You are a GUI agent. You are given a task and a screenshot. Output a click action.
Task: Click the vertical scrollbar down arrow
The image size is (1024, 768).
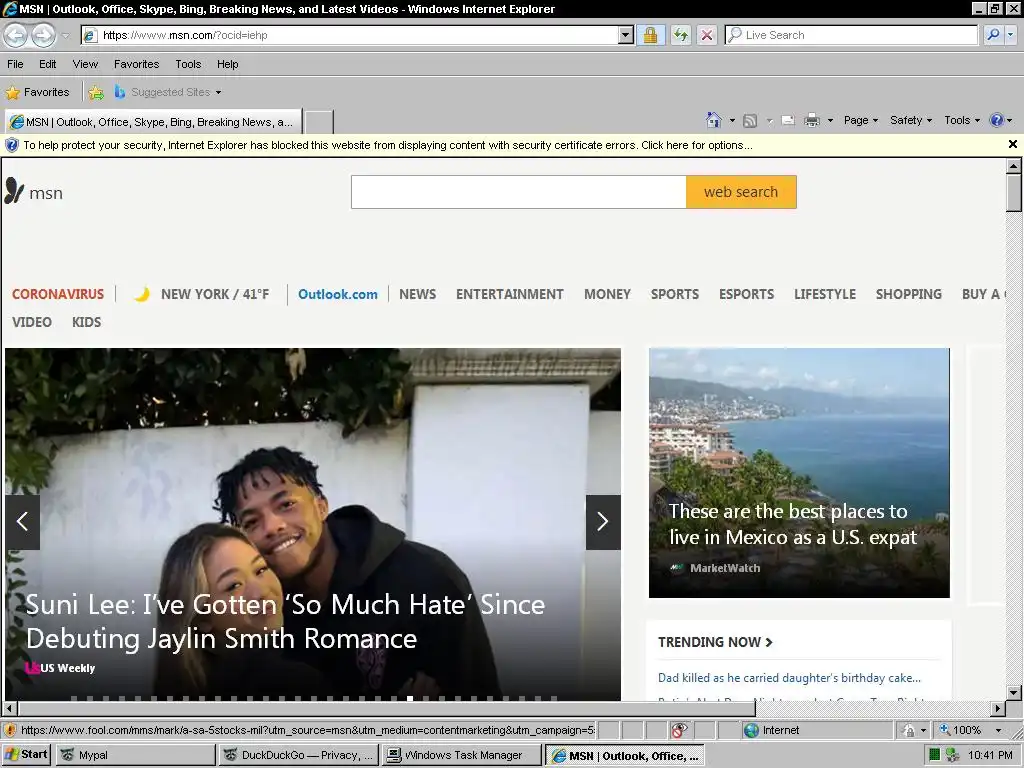click(x=1013, y=692)
